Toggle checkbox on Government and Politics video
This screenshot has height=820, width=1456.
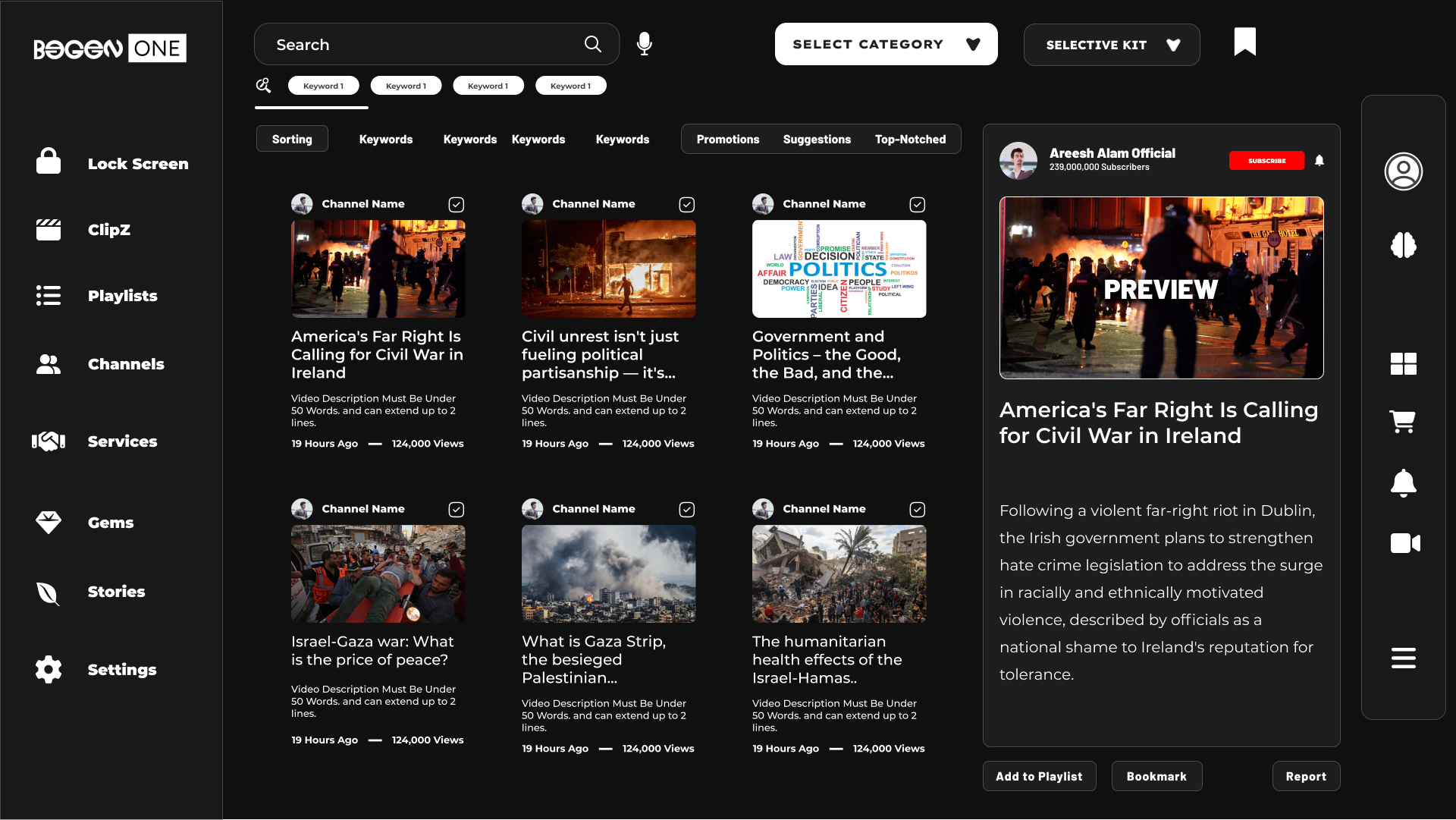point(917,205)
